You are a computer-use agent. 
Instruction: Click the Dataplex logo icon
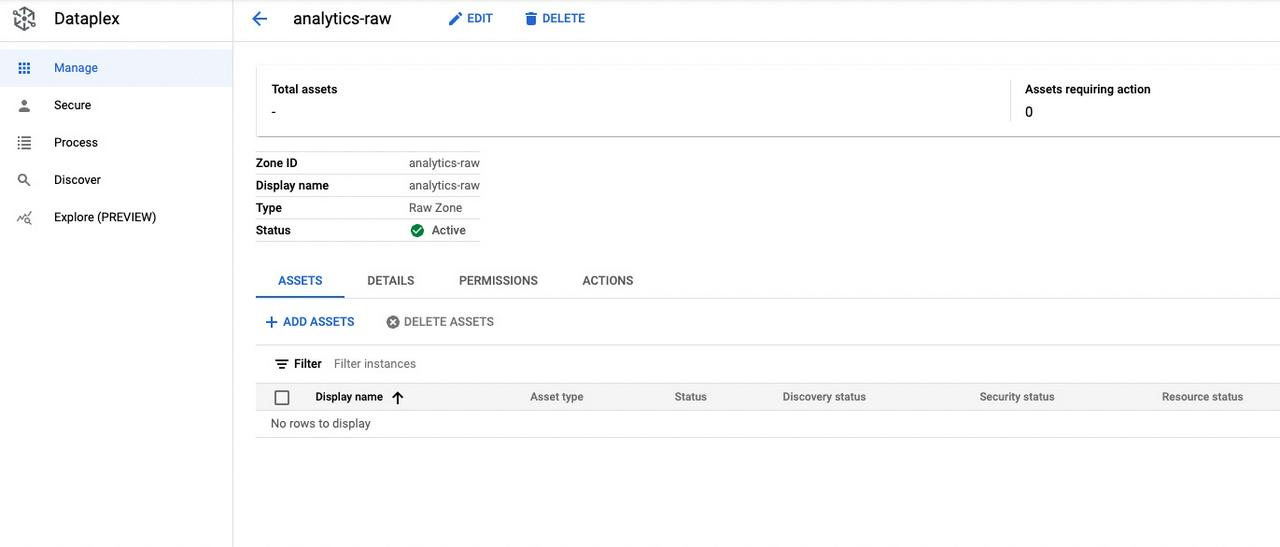[24, 18]
